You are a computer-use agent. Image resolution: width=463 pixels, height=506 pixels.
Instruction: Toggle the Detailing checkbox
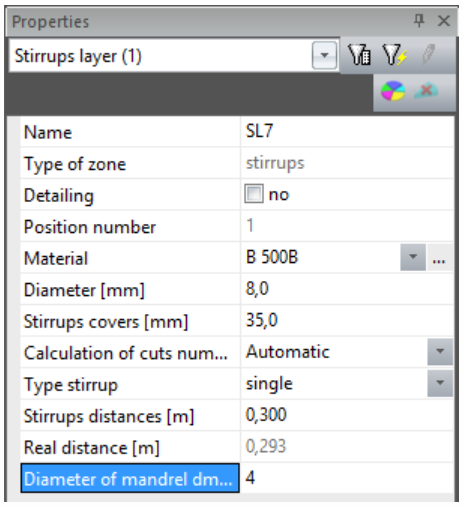(x=254, y=194)
